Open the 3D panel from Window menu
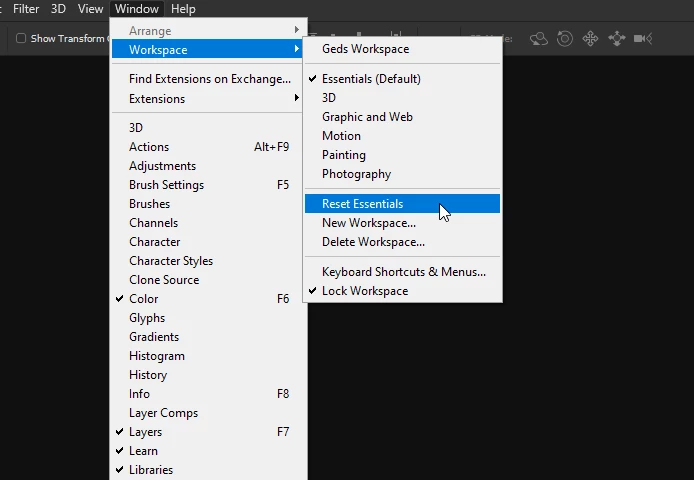The width and height of the screenshot is (694, 480). pos(207,128)
